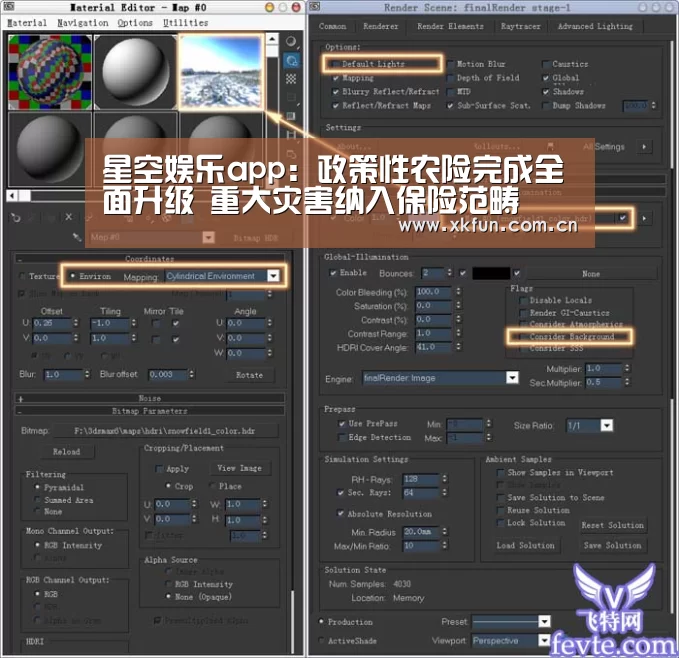This screenshot has width=679, height=658.
Task: Toggle the Global-Illumination Enable checkbox
Action: point(333,273)
